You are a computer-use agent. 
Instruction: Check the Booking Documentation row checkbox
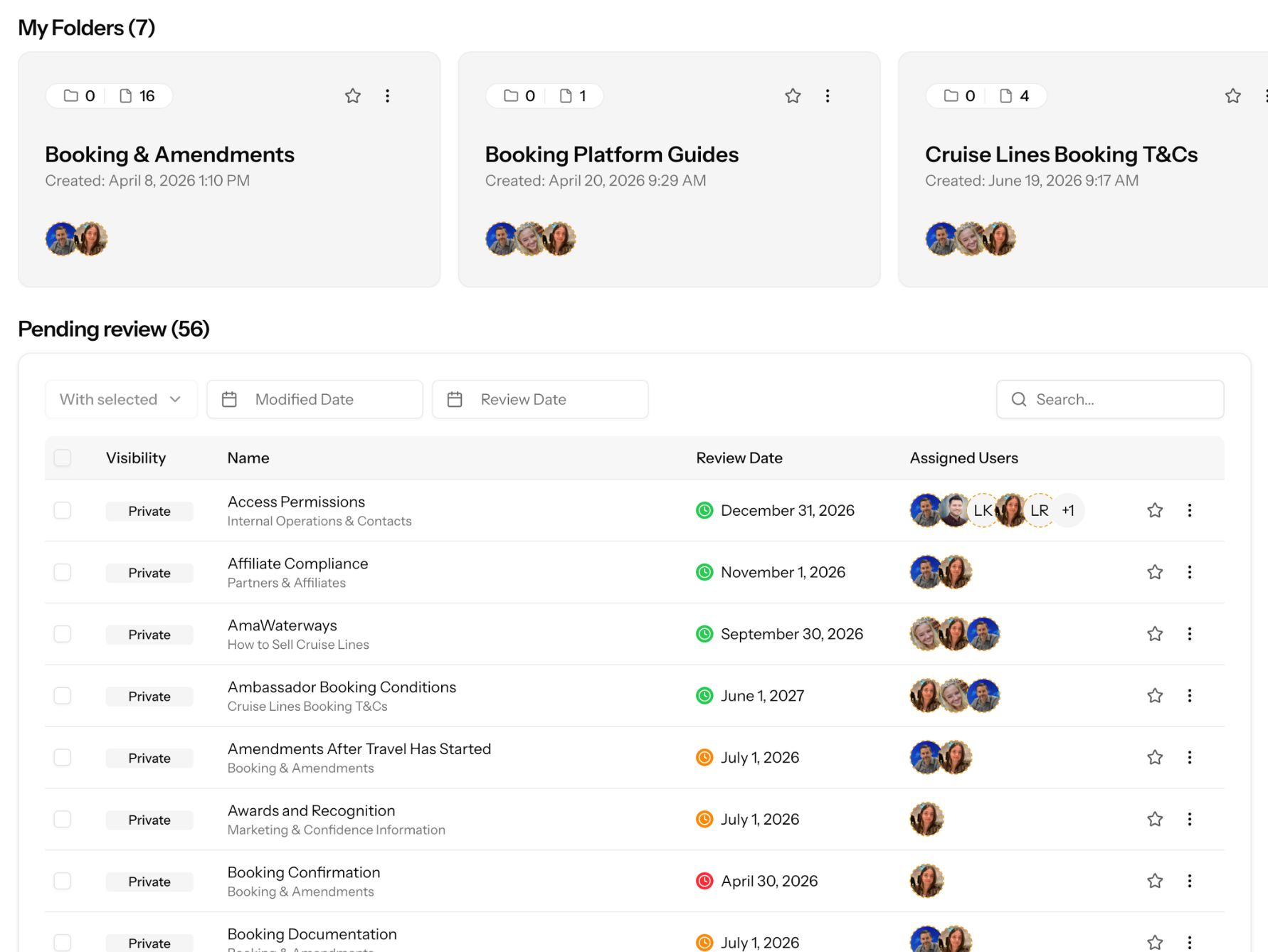tap(63, 942)
